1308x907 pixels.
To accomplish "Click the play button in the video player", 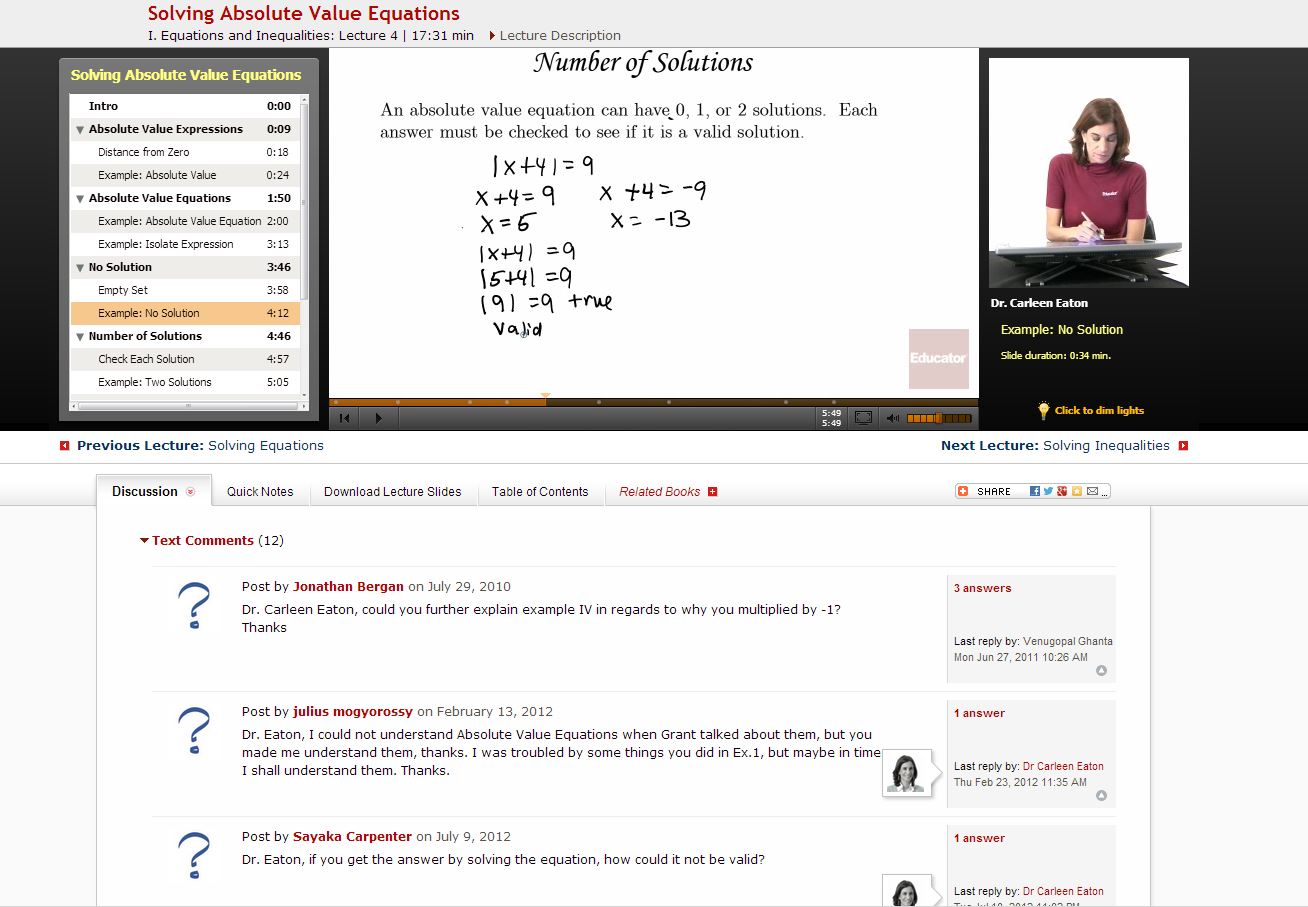I will coord(378,418).
